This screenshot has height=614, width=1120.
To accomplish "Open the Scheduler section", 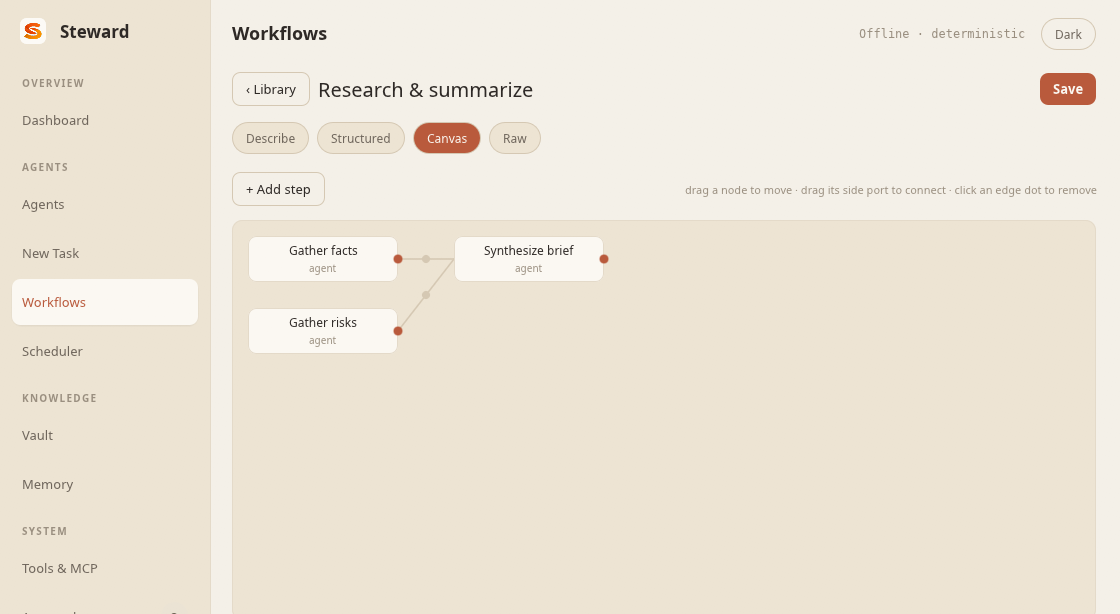I will coord(105,351).
